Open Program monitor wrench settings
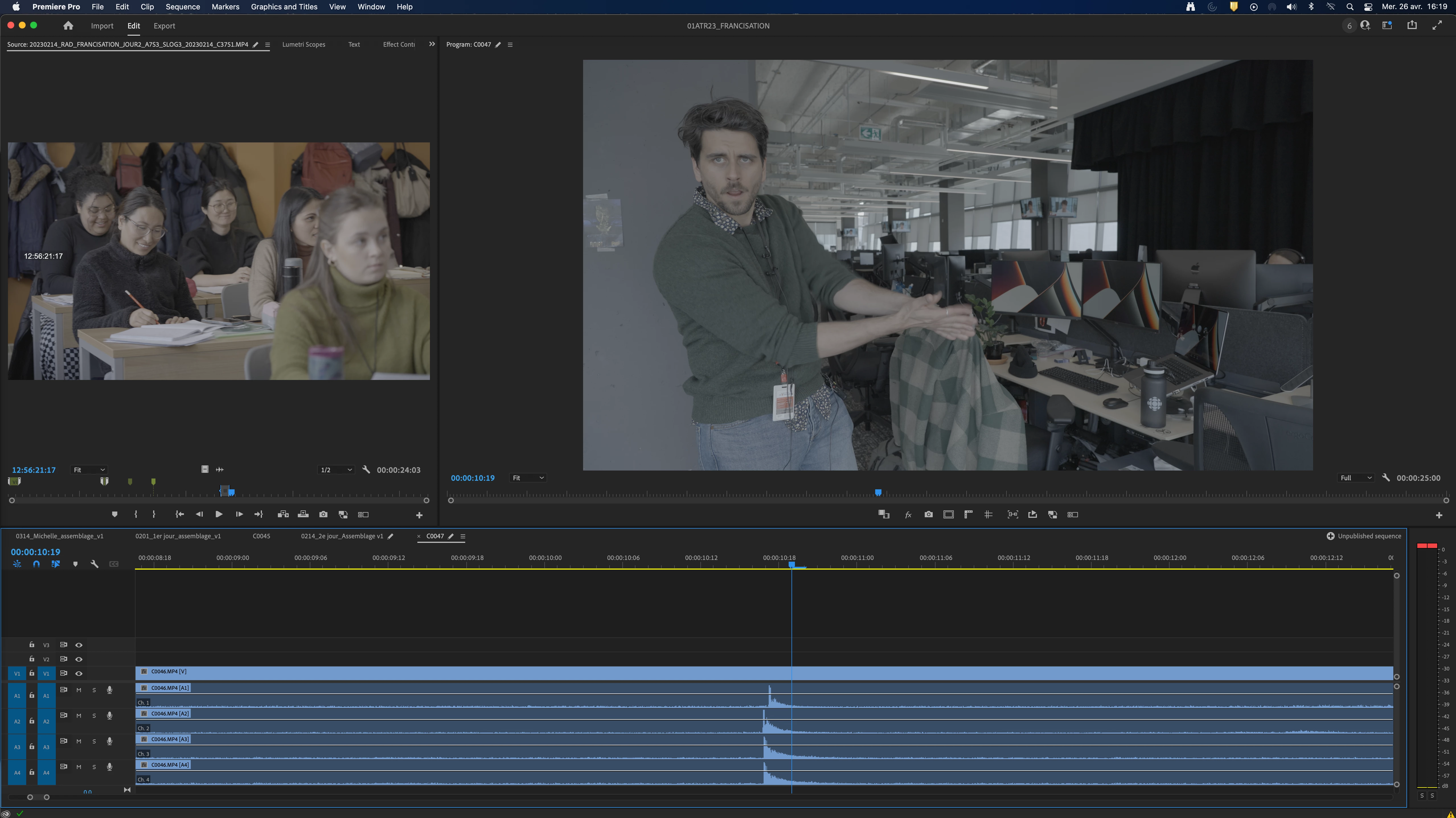 (x=1386, y=478)
